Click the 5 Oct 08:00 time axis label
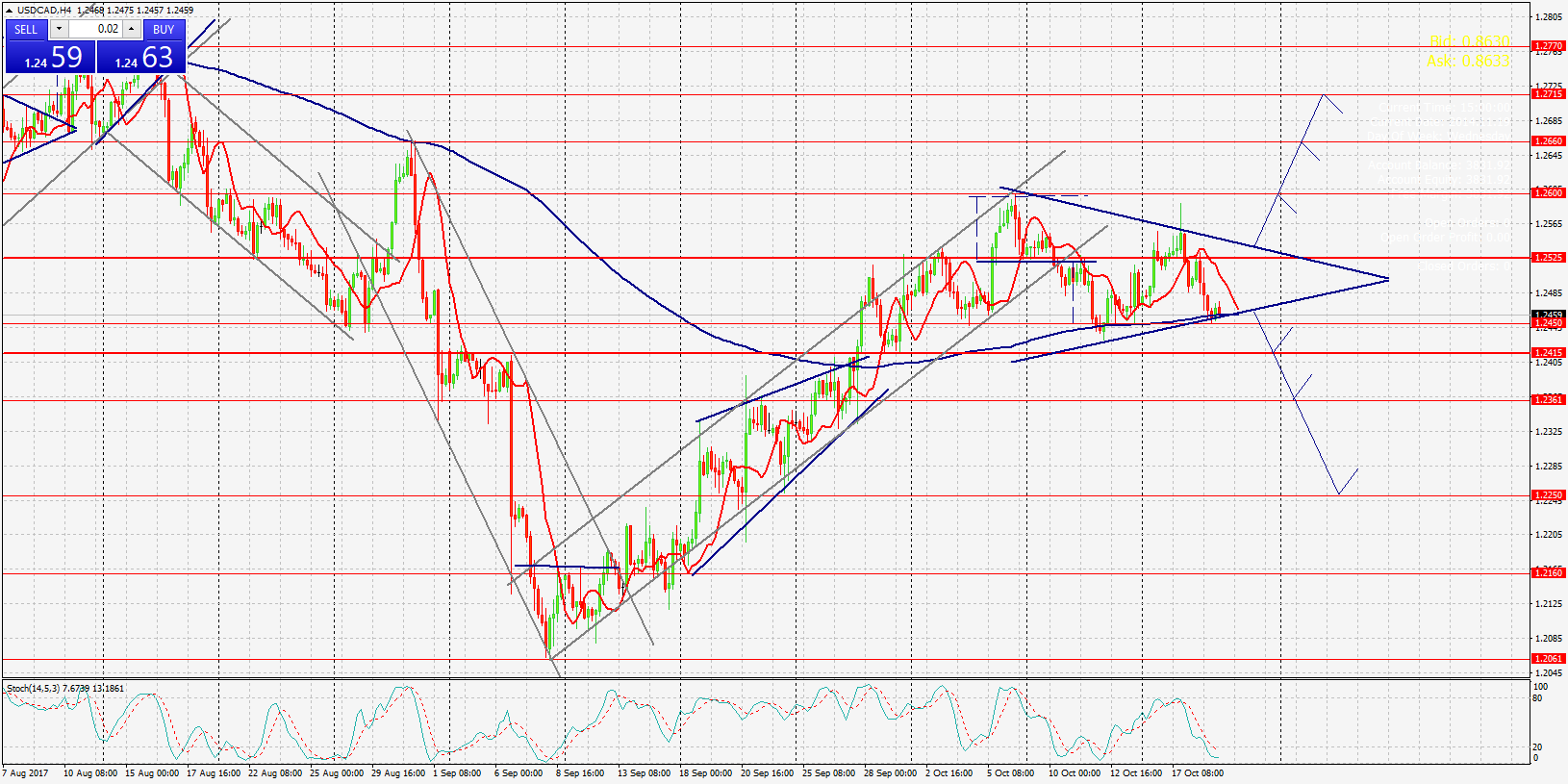This screenshot has height=784, width=1568. click(x=1010, y=773)
